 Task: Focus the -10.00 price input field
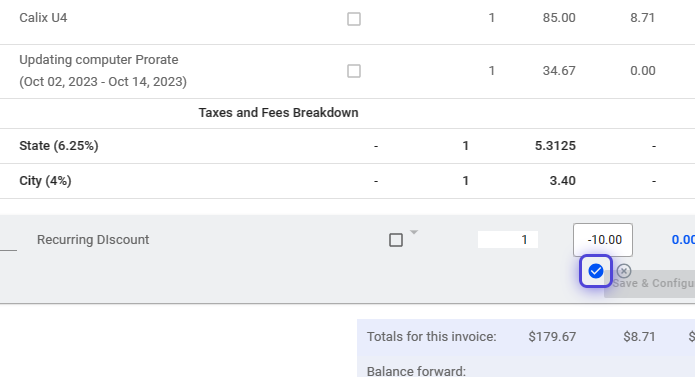(x=603, y=240)
